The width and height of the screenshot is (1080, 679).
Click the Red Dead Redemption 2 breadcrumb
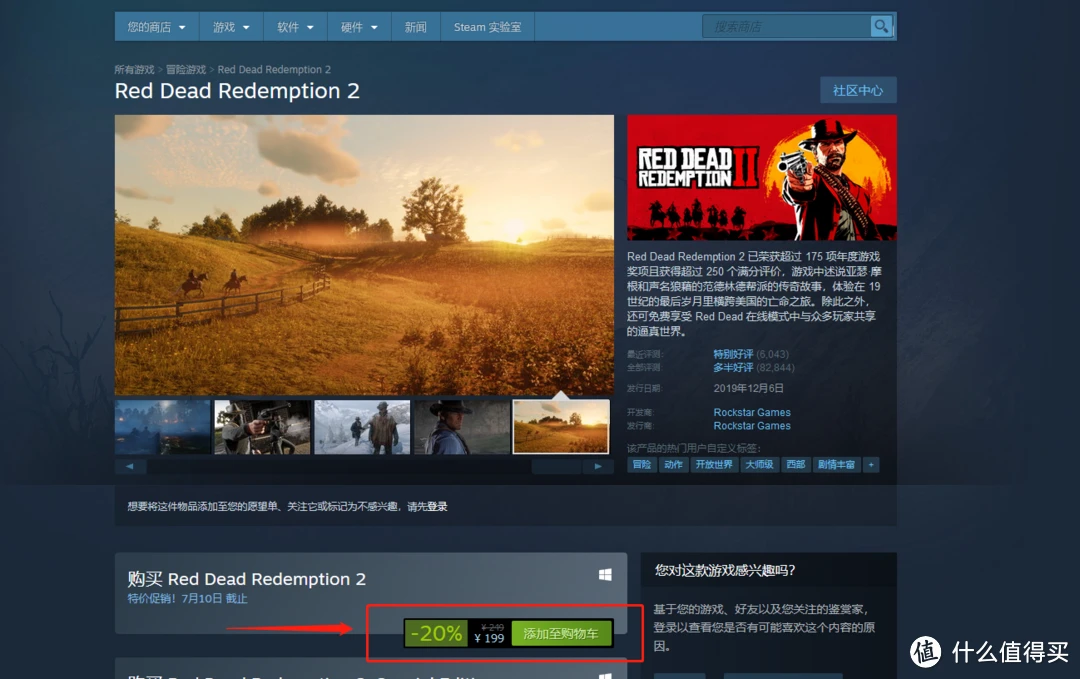coord(274,70)
